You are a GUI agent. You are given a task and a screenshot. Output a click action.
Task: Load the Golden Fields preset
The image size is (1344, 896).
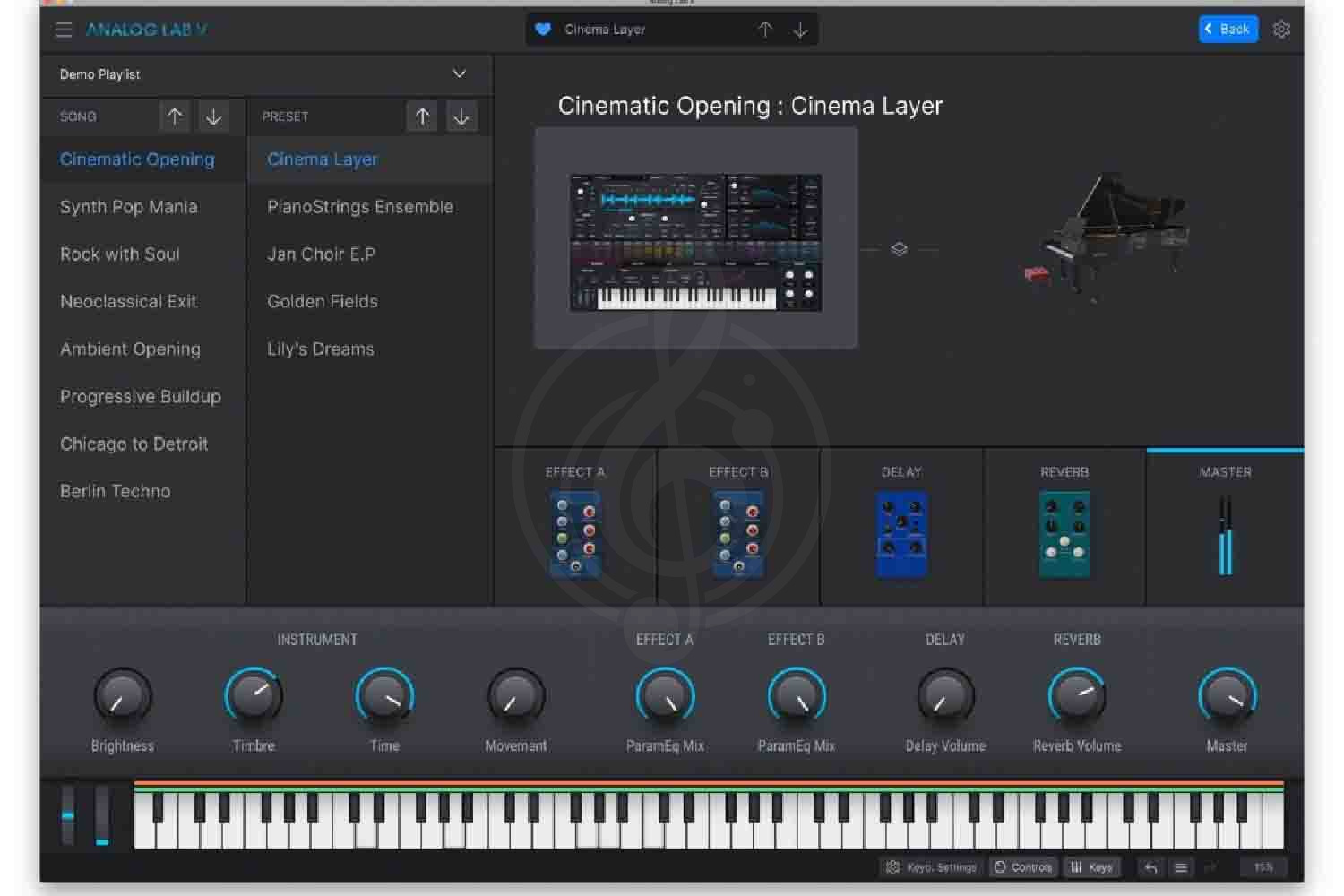coord(370,302)
